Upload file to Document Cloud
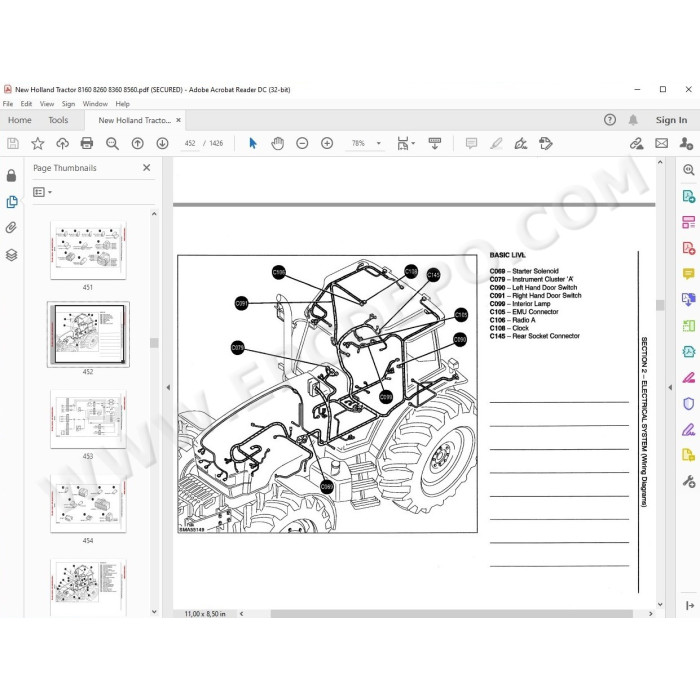The width and height of the screenshot is (700, 700). click(62, 143)
